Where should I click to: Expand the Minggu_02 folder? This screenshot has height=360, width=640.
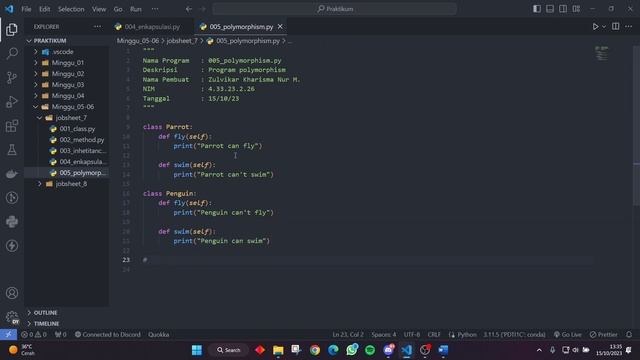point(67,74)
